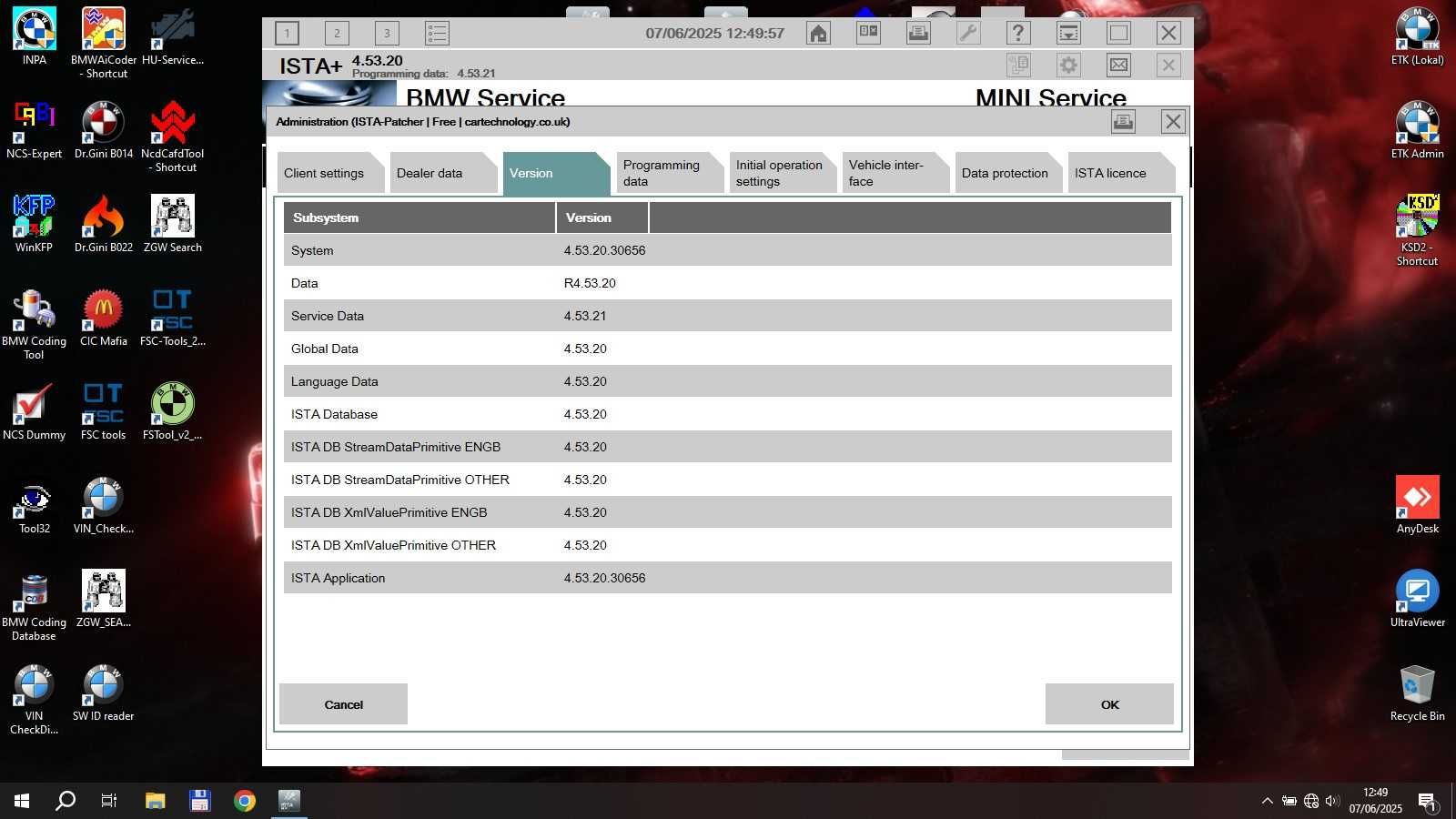Open the ISTA home screen icon
Viewport: 1456px width, 819px height.
click(x=818, y=34)
